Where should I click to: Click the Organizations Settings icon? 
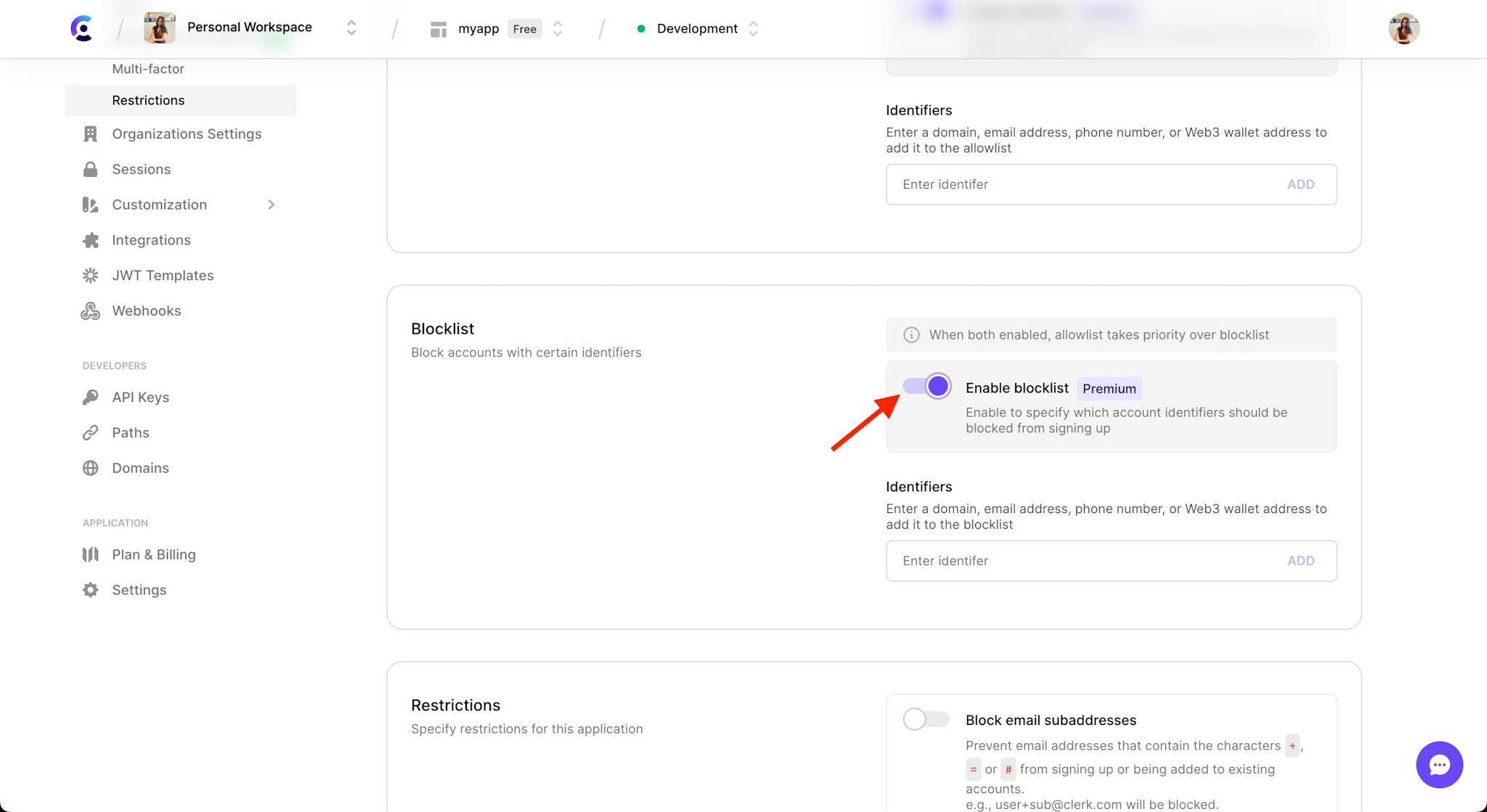coord(90,133)
